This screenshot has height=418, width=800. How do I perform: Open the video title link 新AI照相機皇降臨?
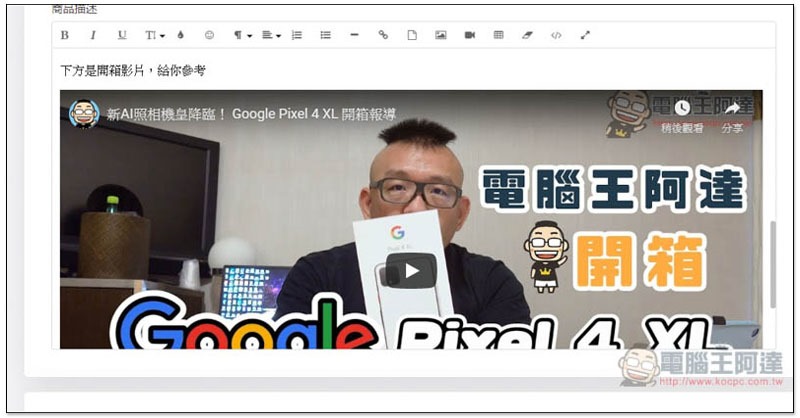click(x=251, y=114)
